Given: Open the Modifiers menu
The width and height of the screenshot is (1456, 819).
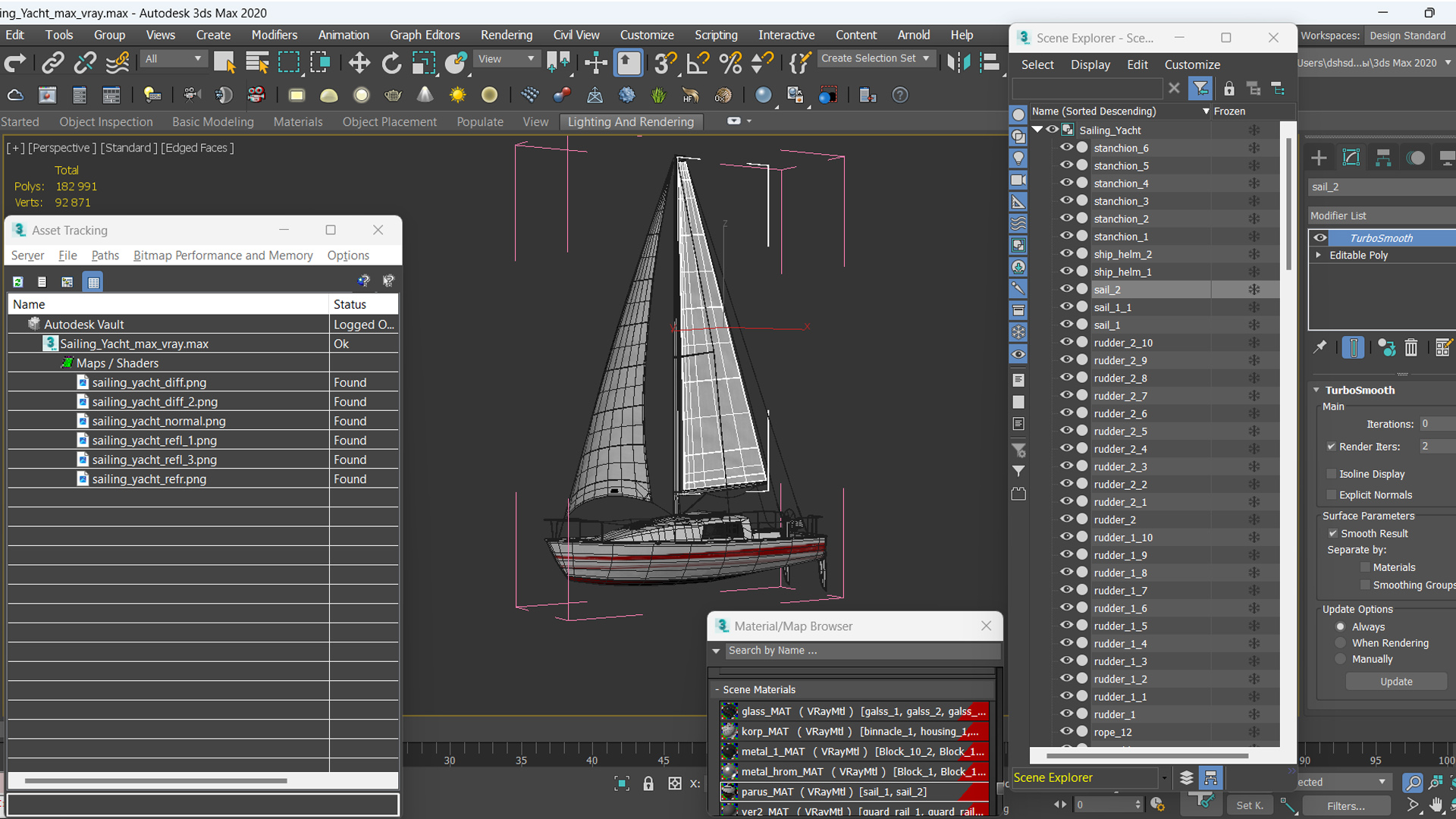Looking at the screenshot, I should coord(275,35).
